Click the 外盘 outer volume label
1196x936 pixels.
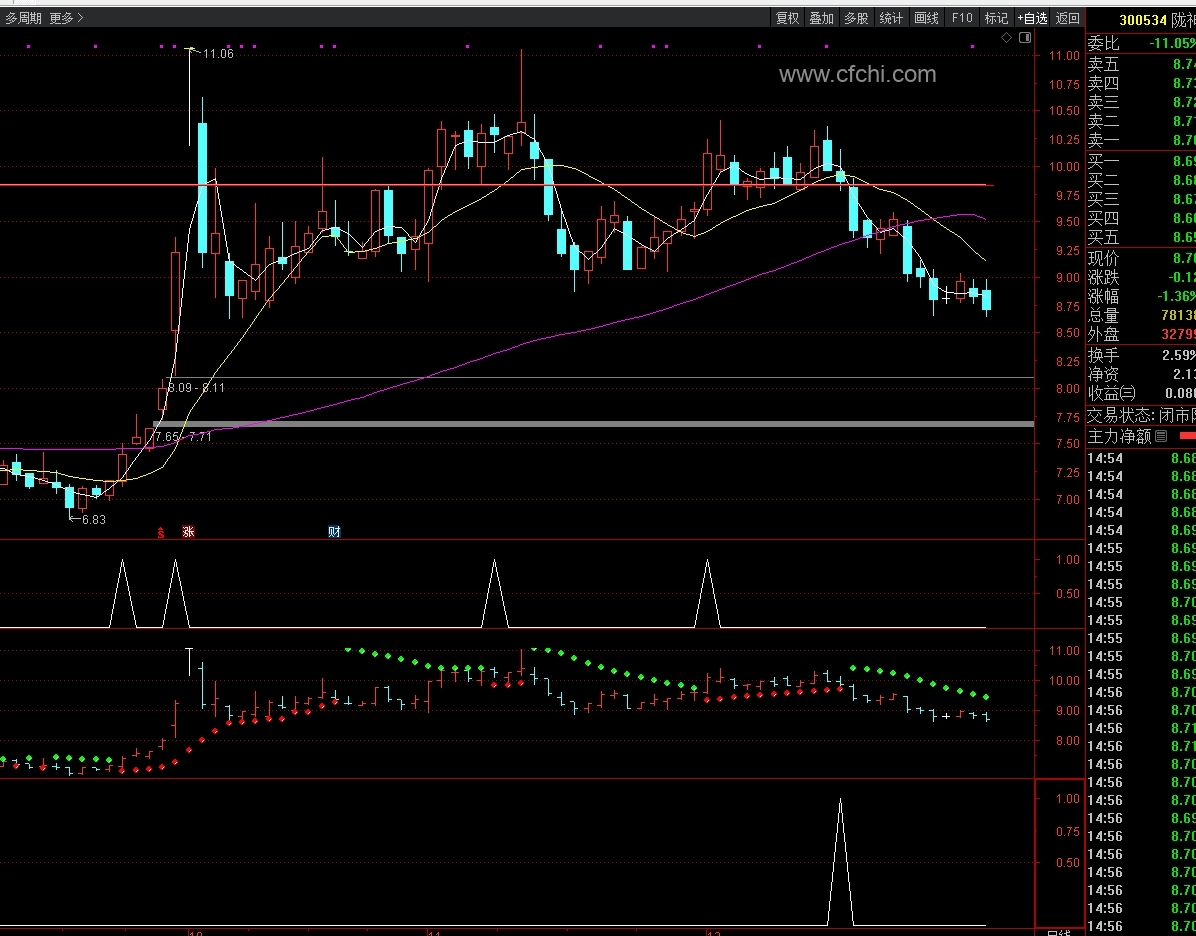coord(1103,335)
